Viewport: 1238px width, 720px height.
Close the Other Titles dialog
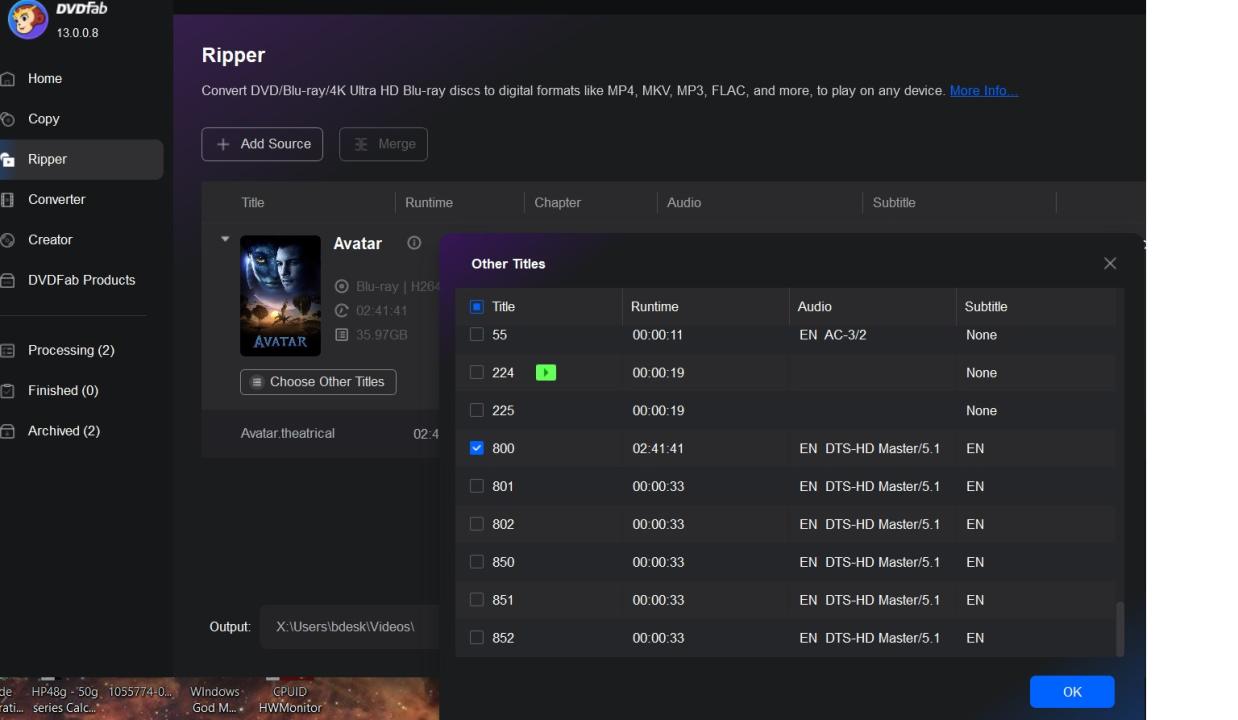[1109, 263]
